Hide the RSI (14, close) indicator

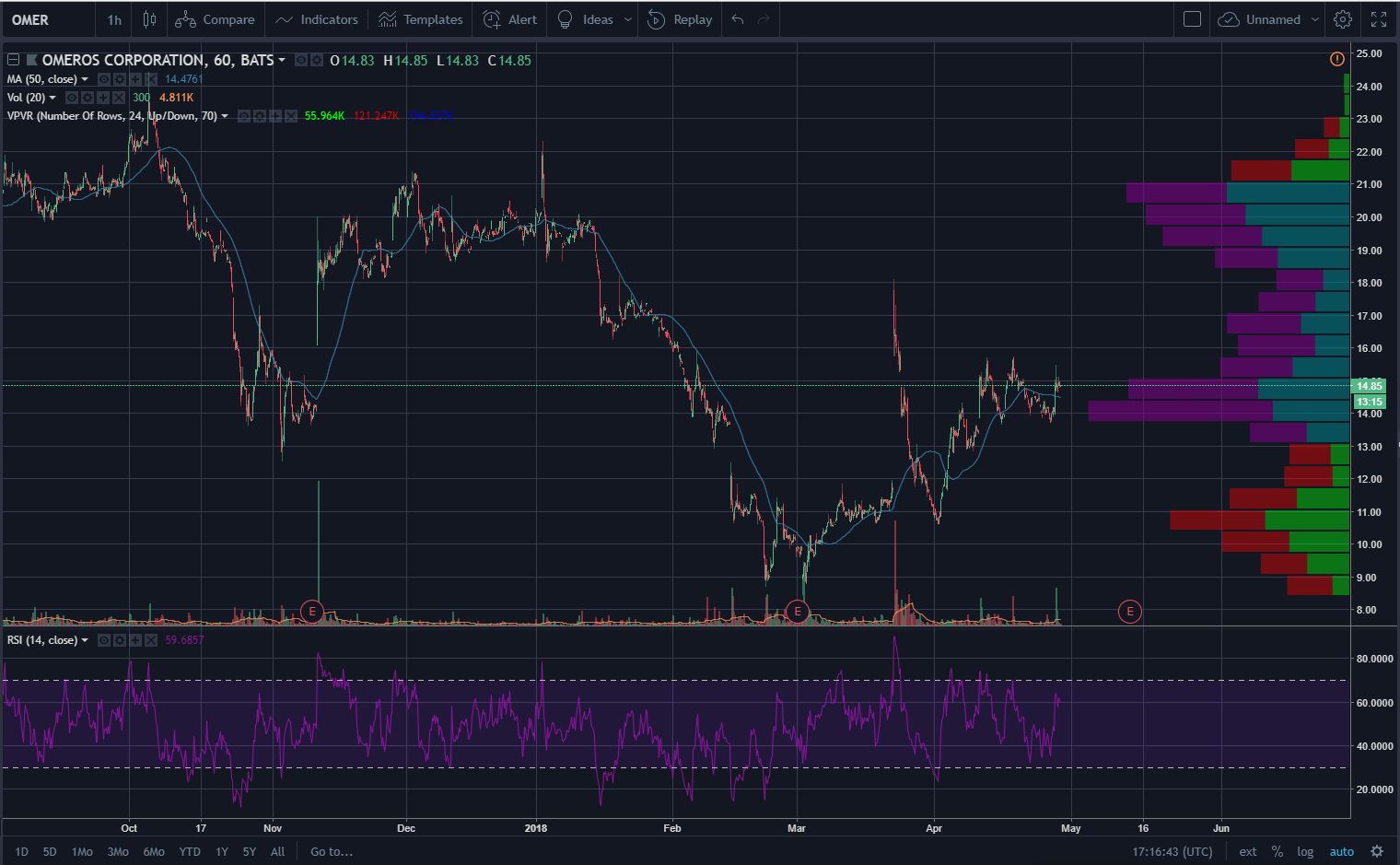click(x=104, y=640)
